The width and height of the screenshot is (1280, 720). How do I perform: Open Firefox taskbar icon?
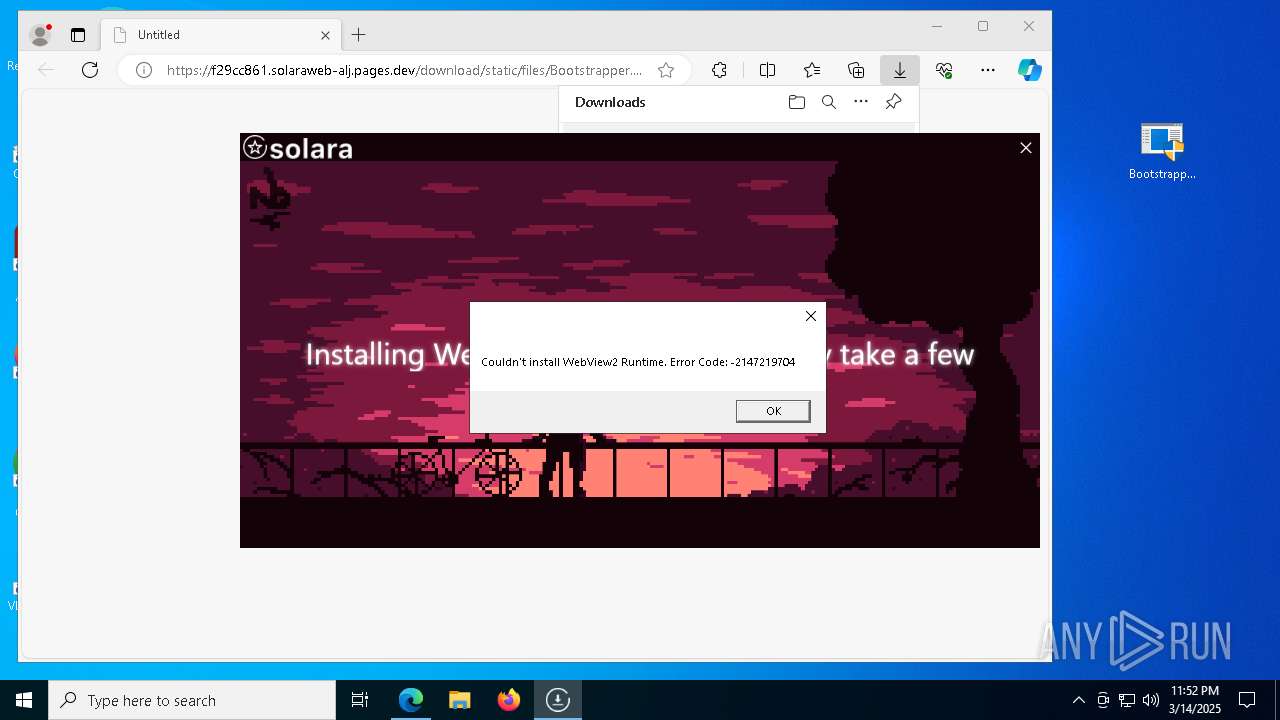[x=509, y=700]
